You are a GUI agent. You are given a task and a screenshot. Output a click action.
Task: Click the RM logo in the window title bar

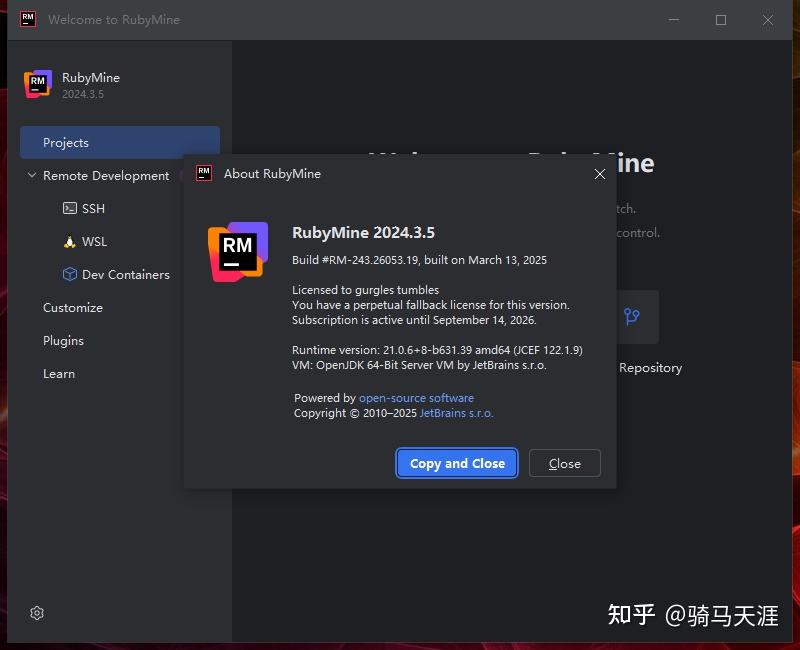pos(27,18)
